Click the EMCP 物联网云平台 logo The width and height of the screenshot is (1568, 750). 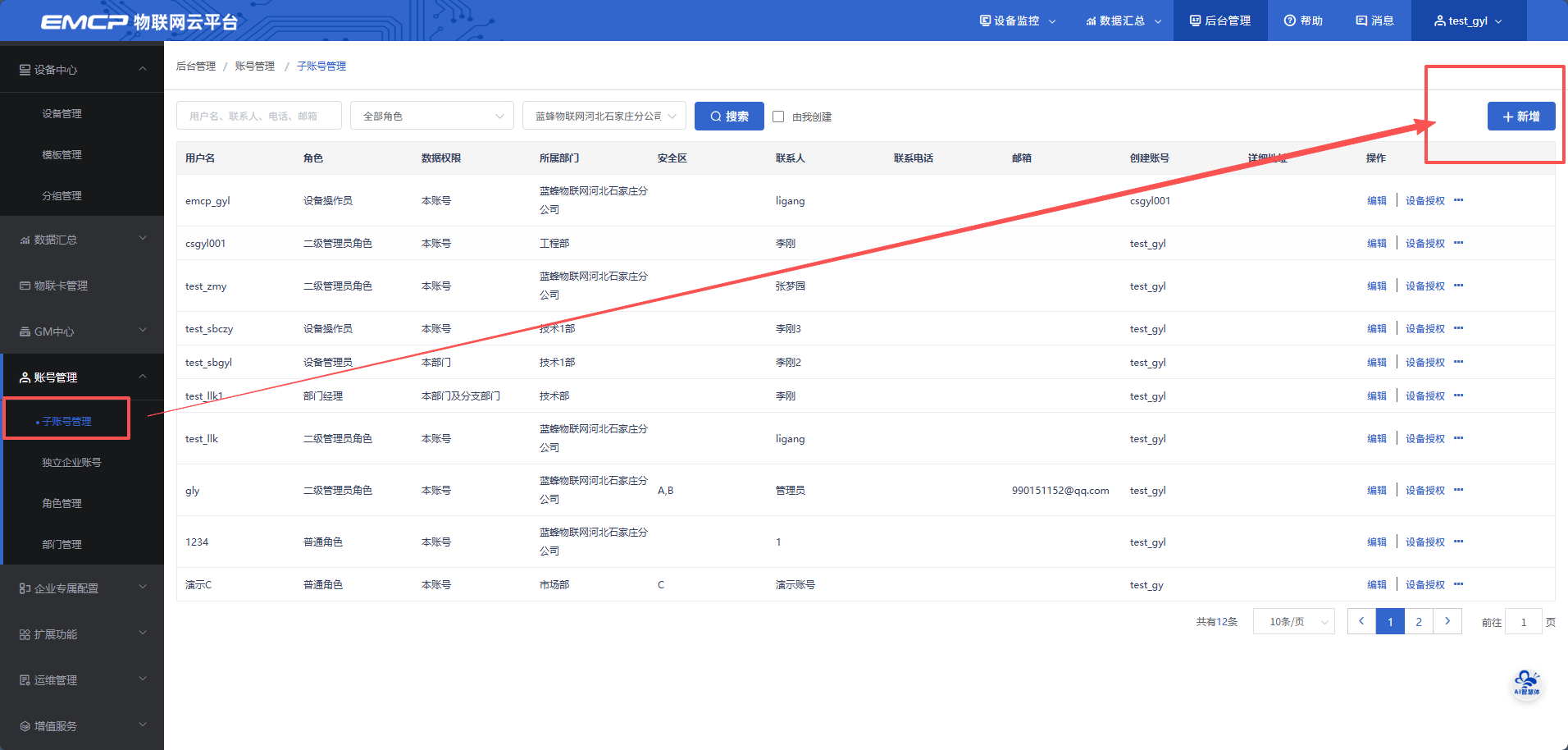(139, 21)
